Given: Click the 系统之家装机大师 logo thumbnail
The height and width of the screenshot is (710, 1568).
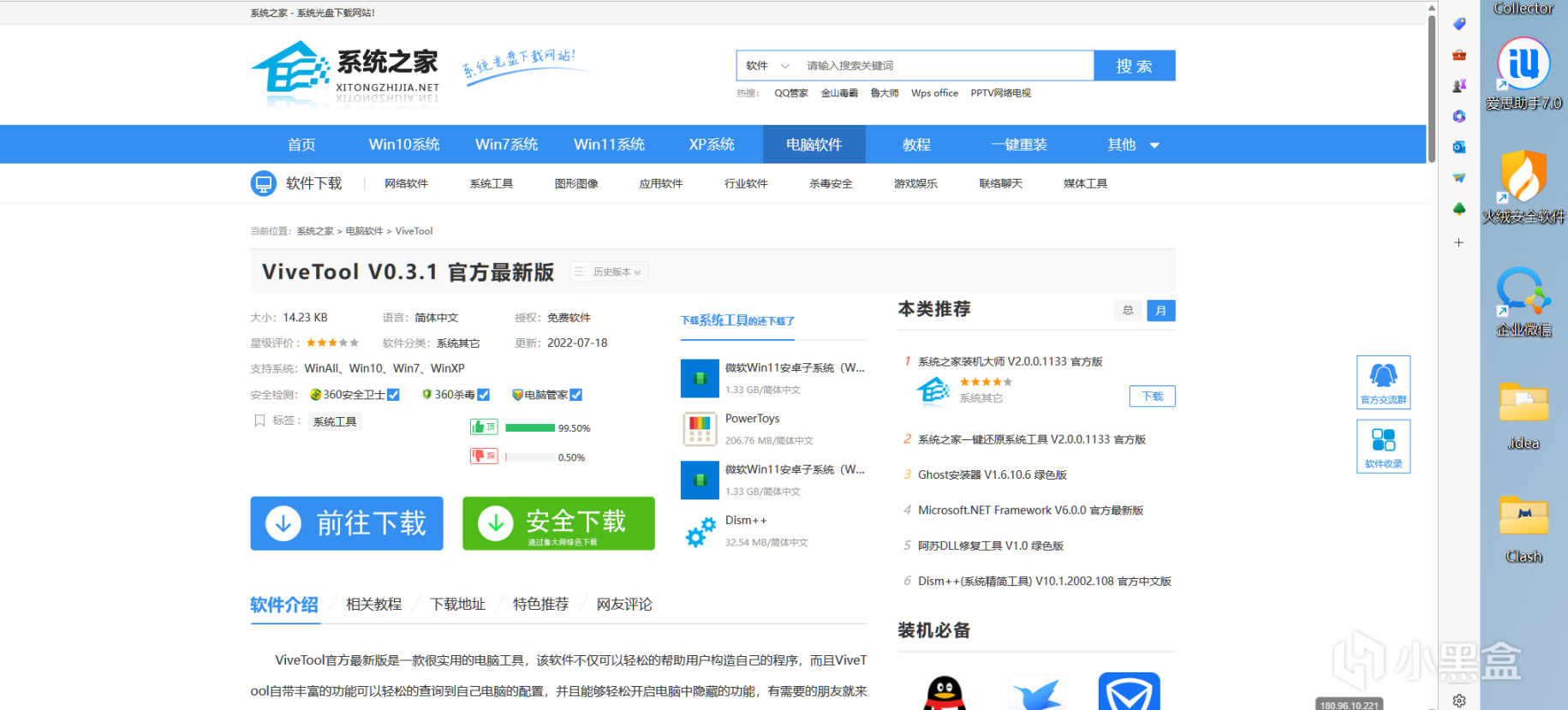Looking at the screenshot, I should [933, 391].
